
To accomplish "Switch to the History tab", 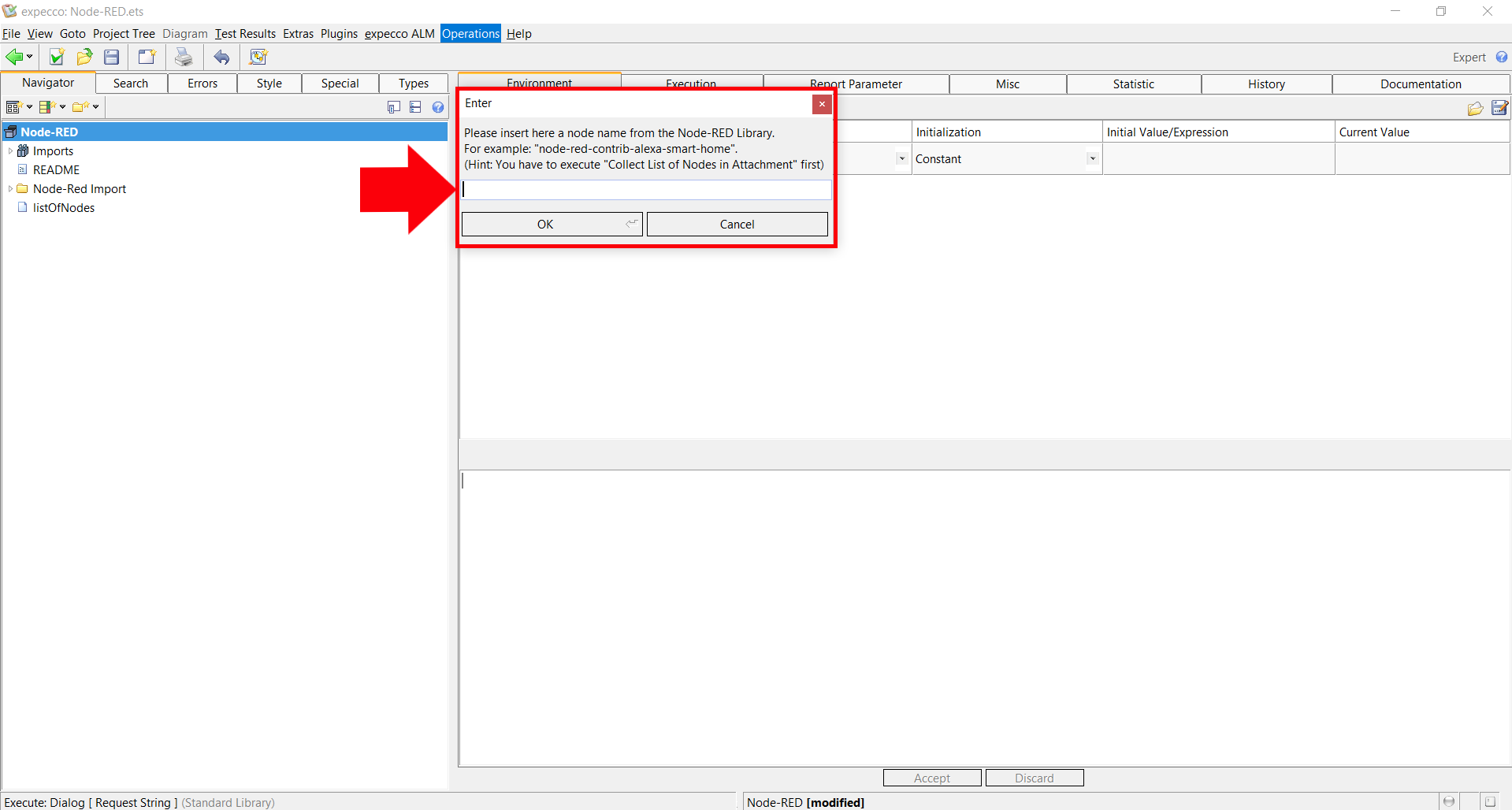I will pos(1266,84).
